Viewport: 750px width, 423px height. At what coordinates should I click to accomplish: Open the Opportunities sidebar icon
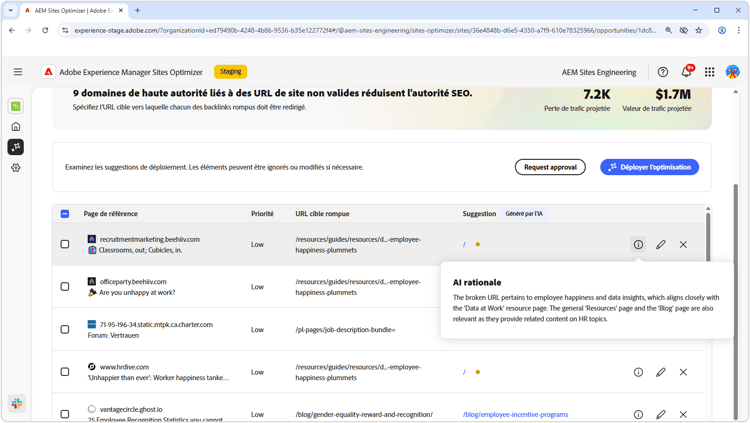pos(16,147)
